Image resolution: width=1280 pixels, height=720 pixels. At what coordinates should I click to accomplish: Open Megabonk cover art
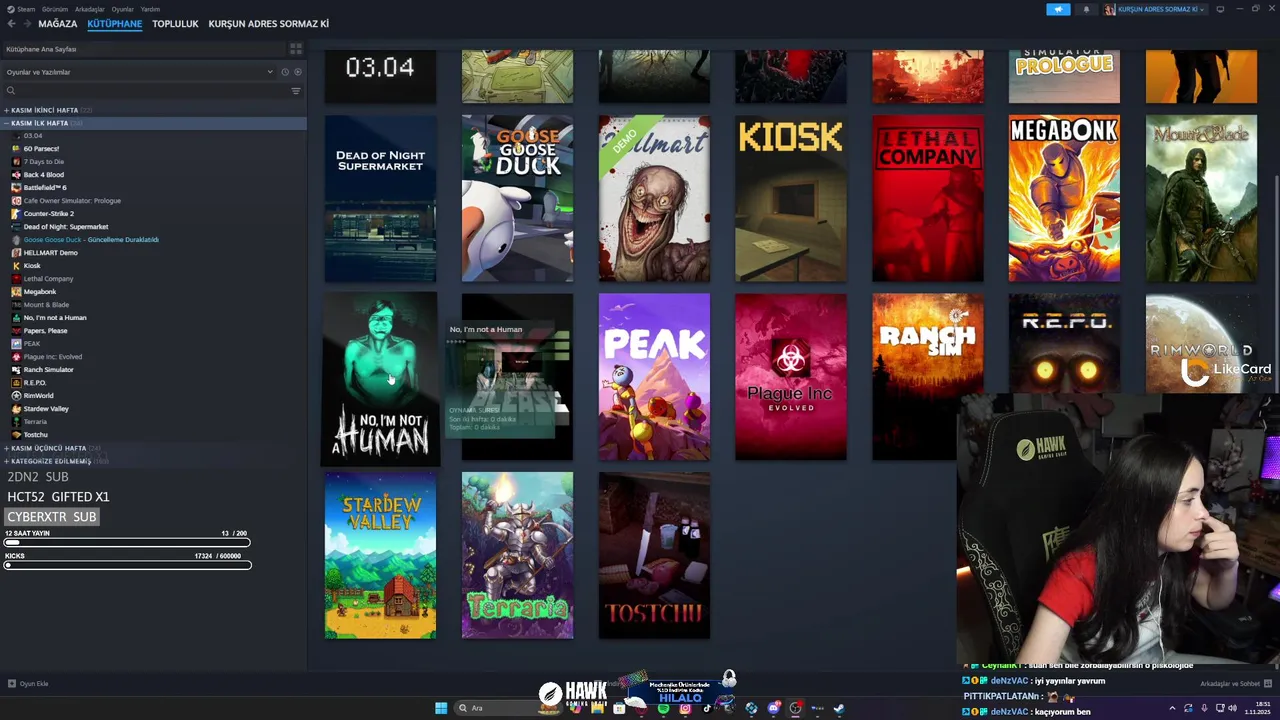point(1064,198)
